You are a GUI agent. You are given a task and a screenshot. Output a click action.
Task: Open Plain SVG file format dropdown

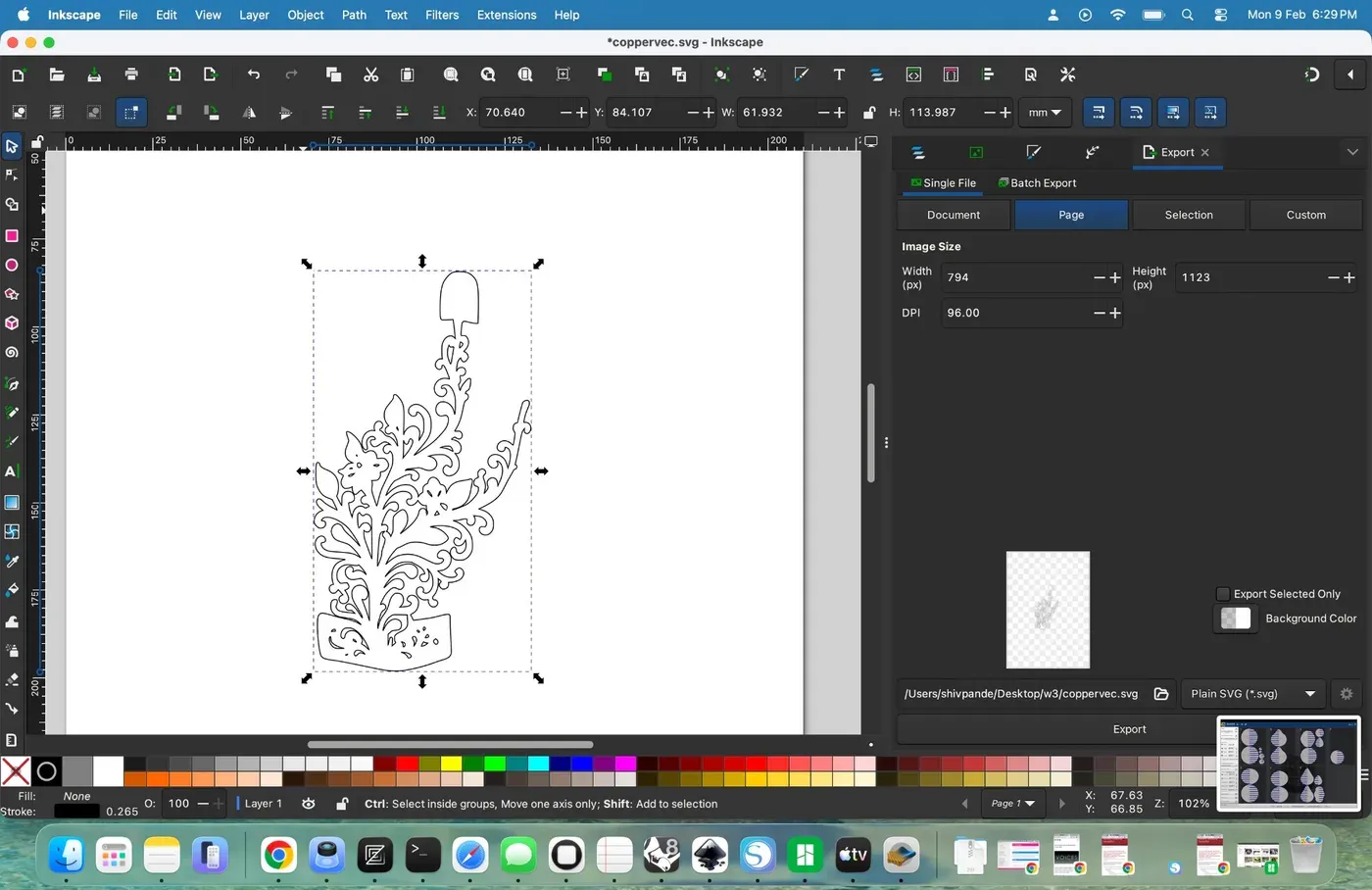click(1253, 694)
